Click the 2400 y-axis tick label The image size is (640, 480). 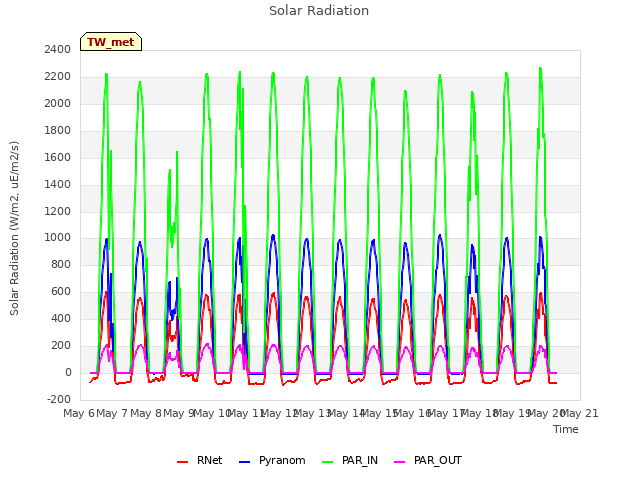(x=58, y=49)
